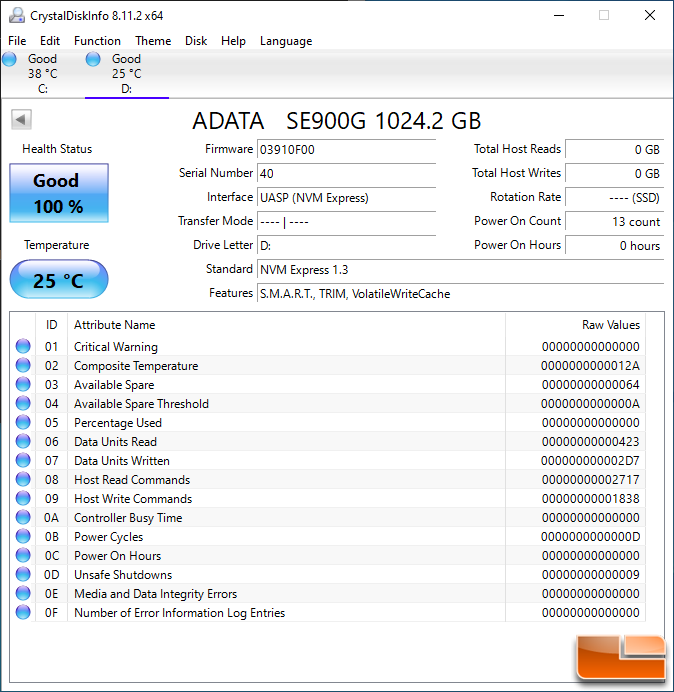The image size is (674, 692).
Task: Select the Critical Warning attribute name
Action: pyautogui.click(x=116, y=347)
